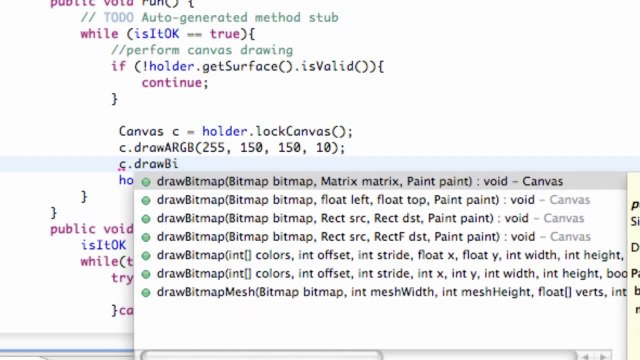Choose drawBitmap int[] colors with float x
640x360 pixels.
(x=380, y=256)
